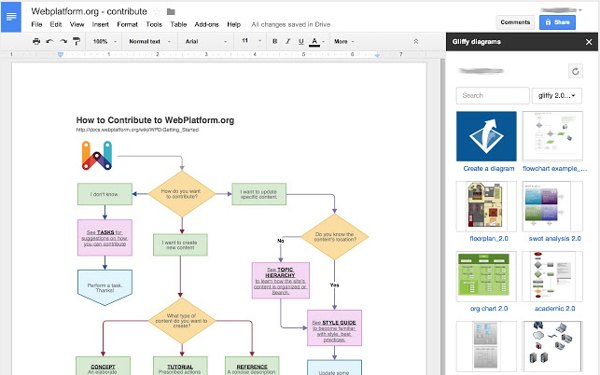Click the 'How do you want to contribute?' diamond

[182, 194]
